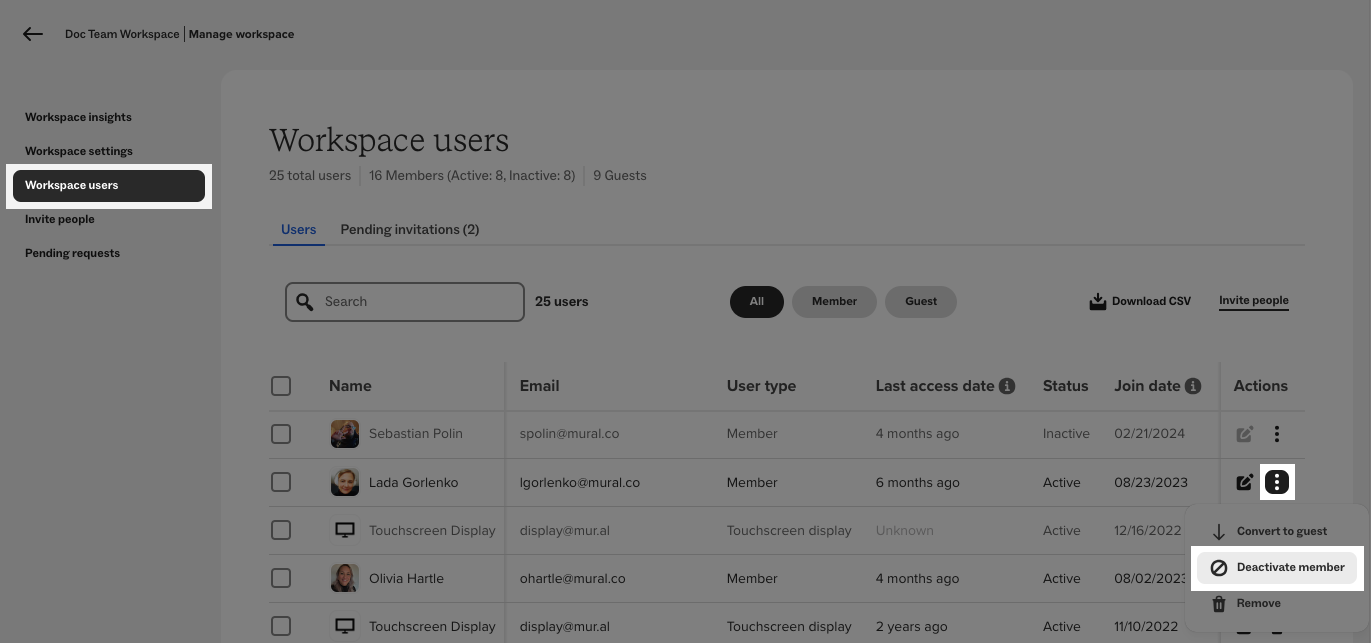The height and width of the screenshot is (643, 1371).
Task: Click display icon for 11/10/2022 Touchscreen Display
Action: point(345,626)
